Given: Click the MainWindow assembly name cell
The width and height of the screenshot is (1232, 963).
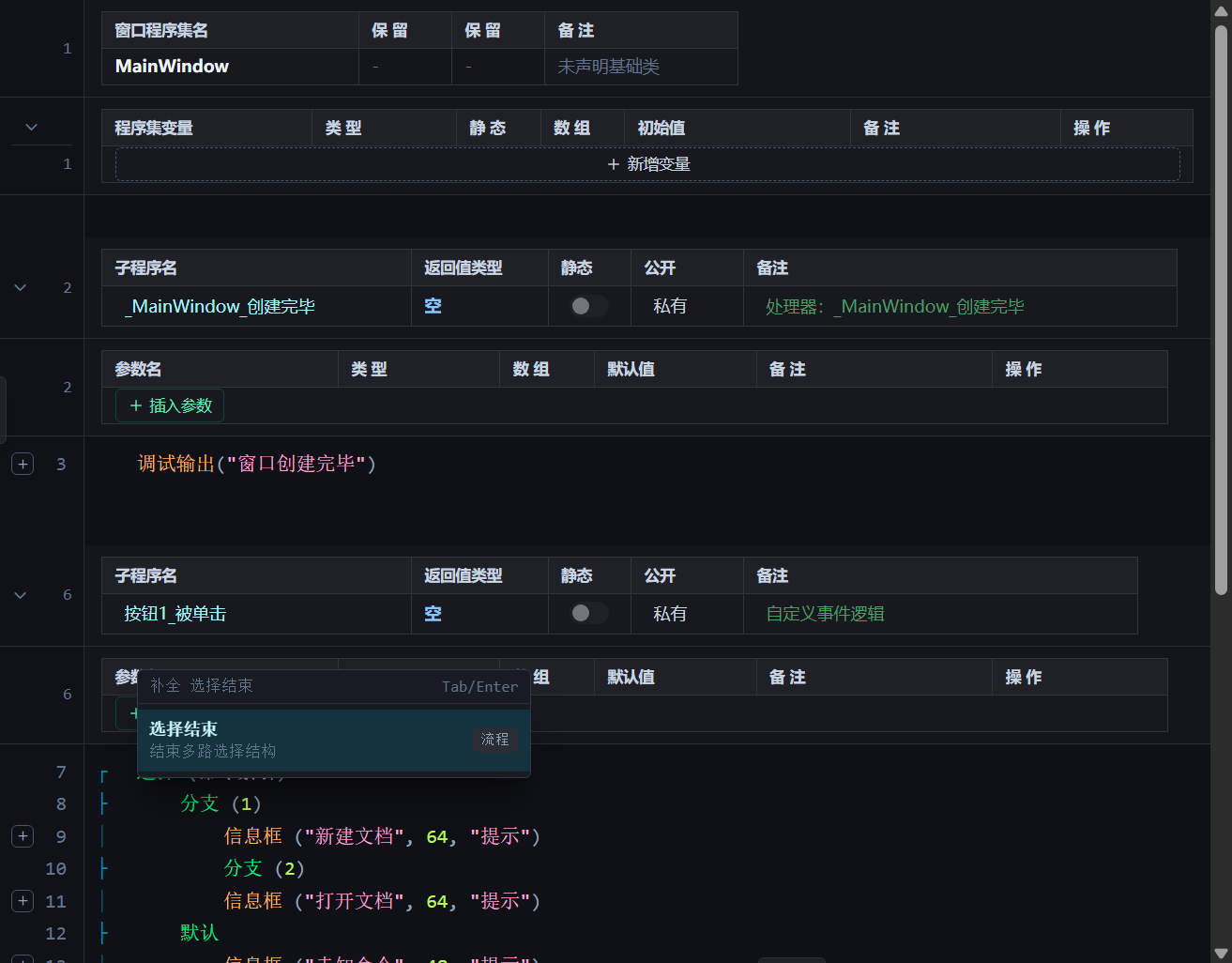Looking at the screenshot, I should click(230, 67).
